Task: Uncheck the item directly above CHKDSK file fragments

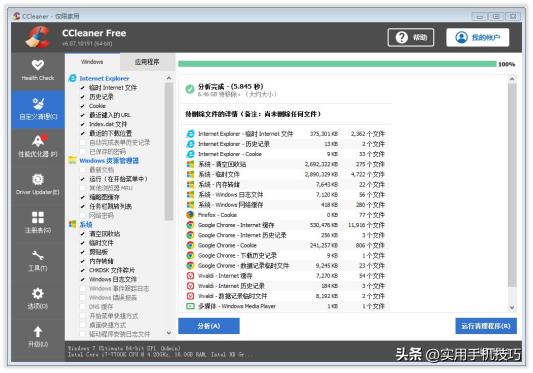Action: [83, 261]
